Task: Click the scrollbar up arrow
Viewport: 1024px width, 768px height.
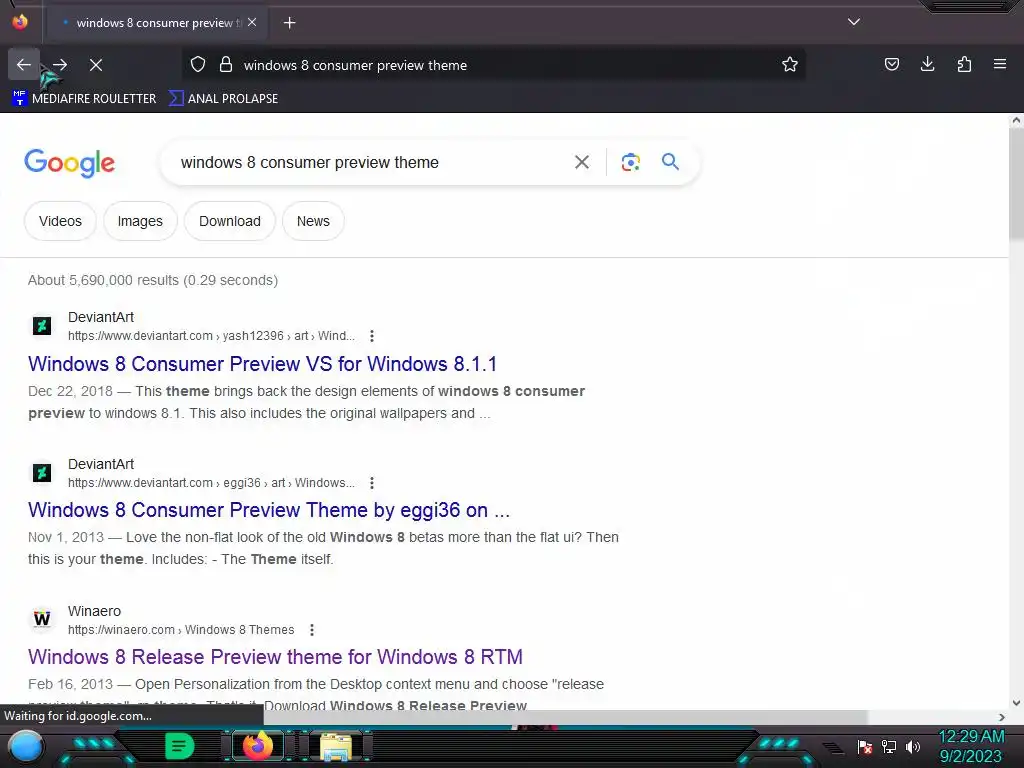Action: coord(1016,120)
